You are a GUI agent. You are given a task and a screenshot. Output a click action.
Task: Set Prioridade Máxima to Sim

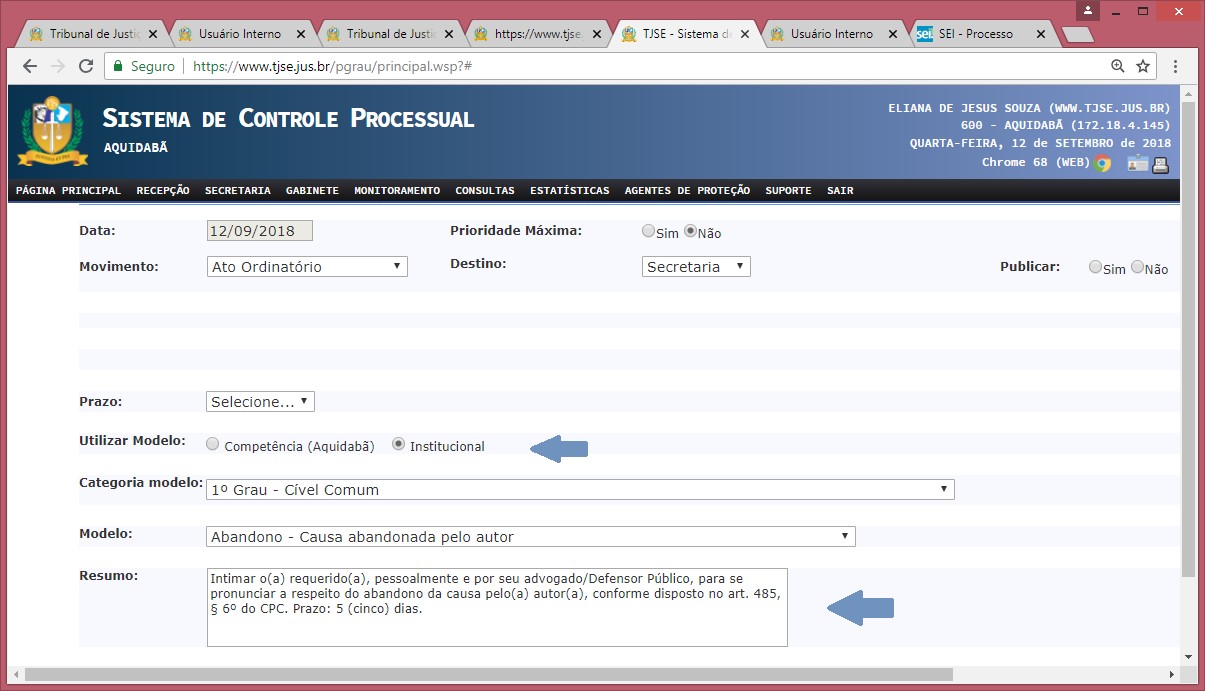tap(648, 231)
